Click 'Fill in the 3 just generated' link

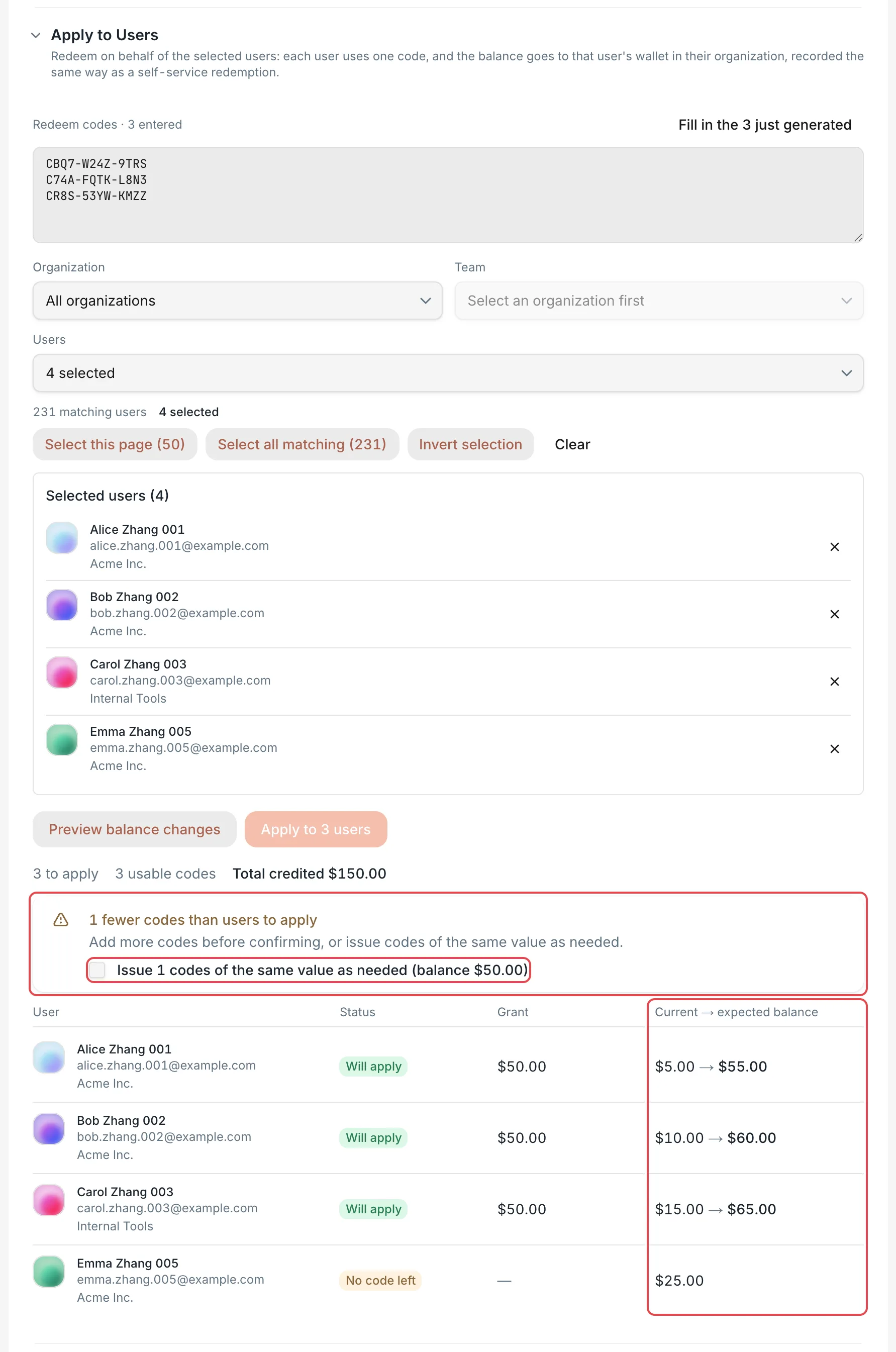click(764, 125)
